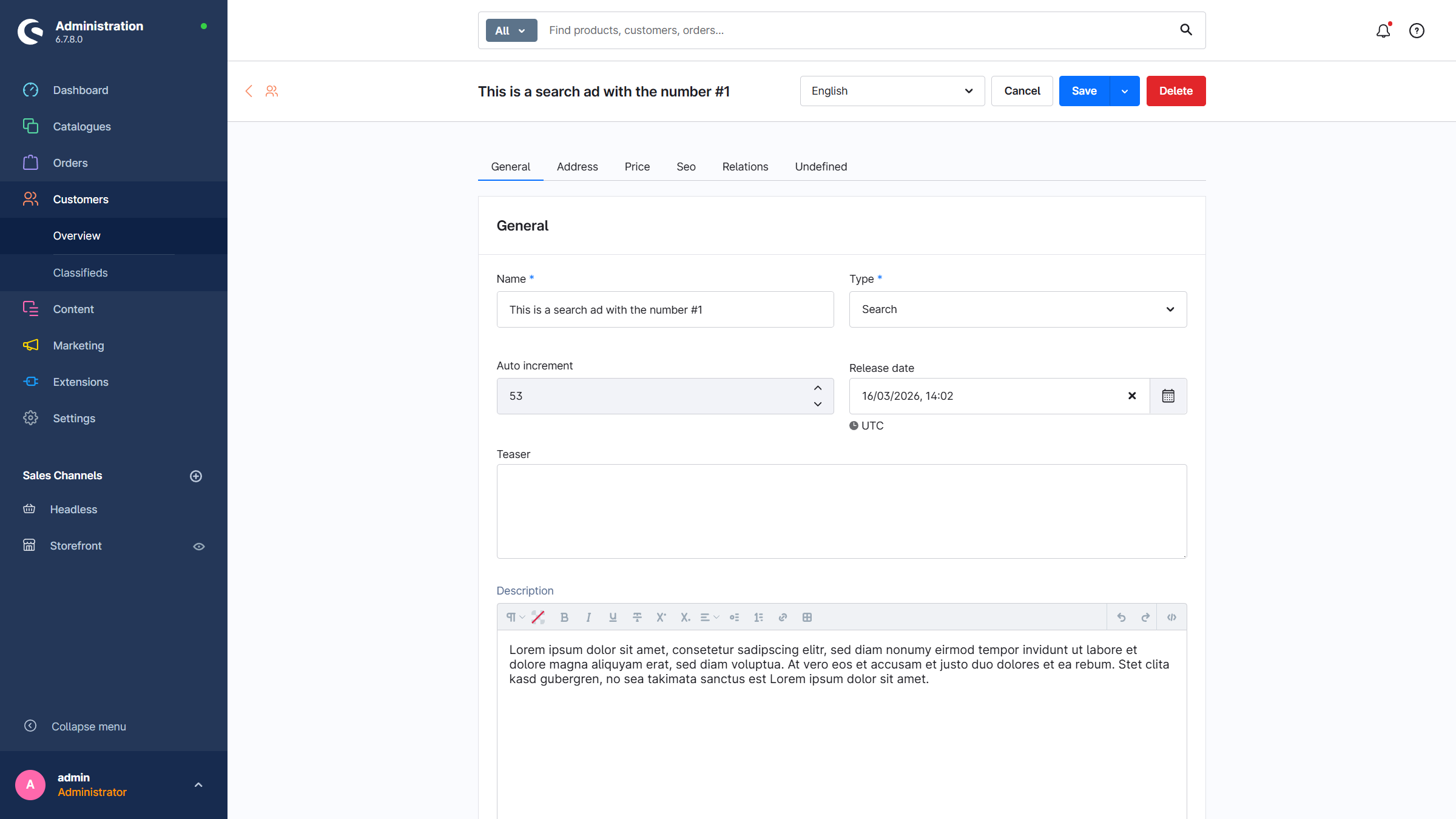Insert a link in the description
The height and width of the screenshot is (819, 1456).
783,617
